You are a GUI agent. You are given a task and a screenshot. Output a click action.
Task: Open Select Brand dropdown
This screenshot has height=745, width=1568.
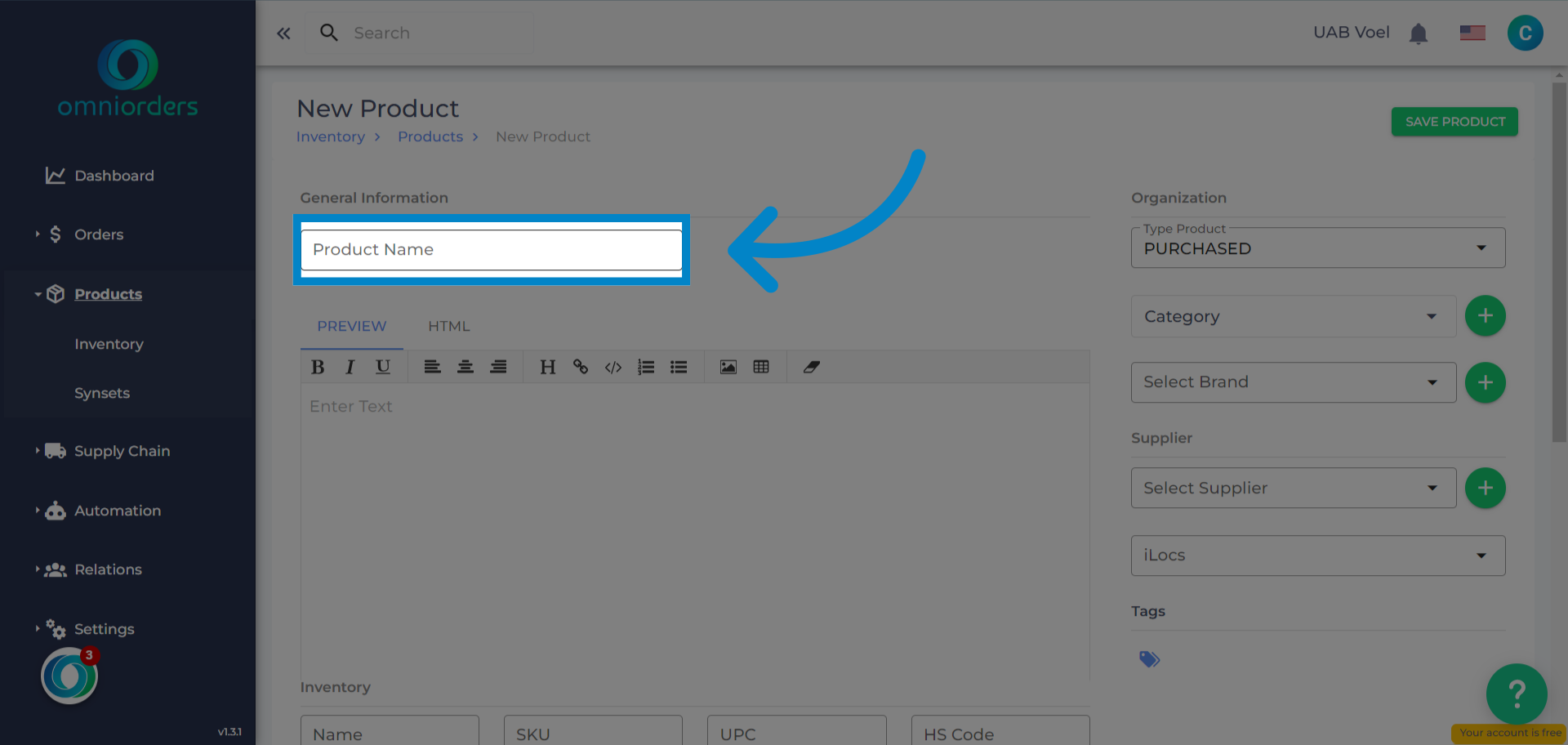pyautogui.click(x=1293, y=382)
